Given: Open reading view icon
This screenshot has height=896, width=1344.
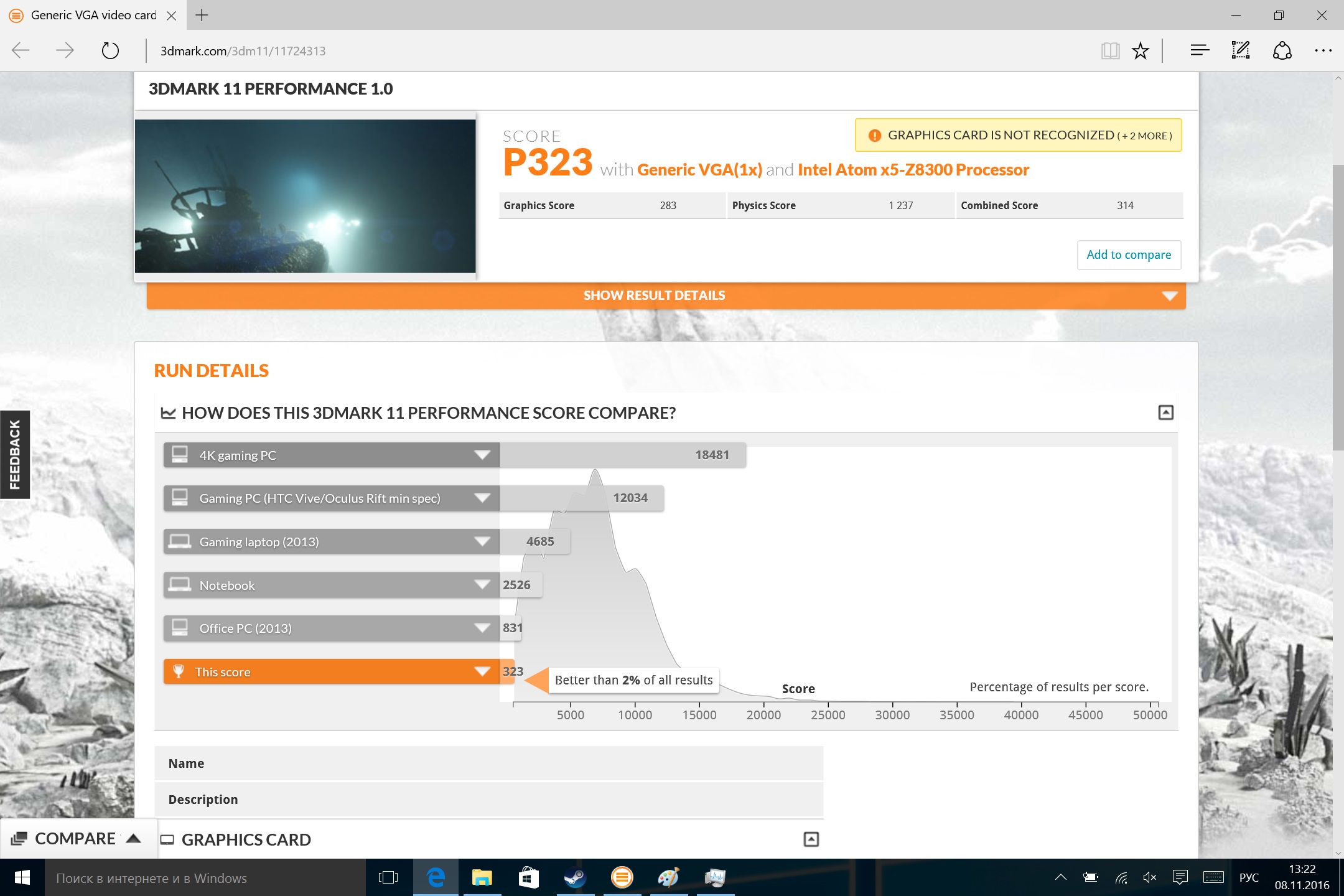Looking at the screenshot, I should click(x=1110, y=50).
